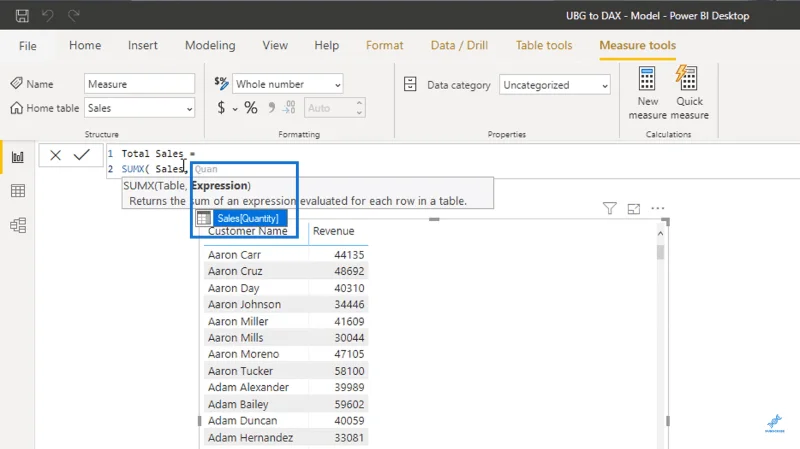Click the Quick measure button

tap(689, 93)
